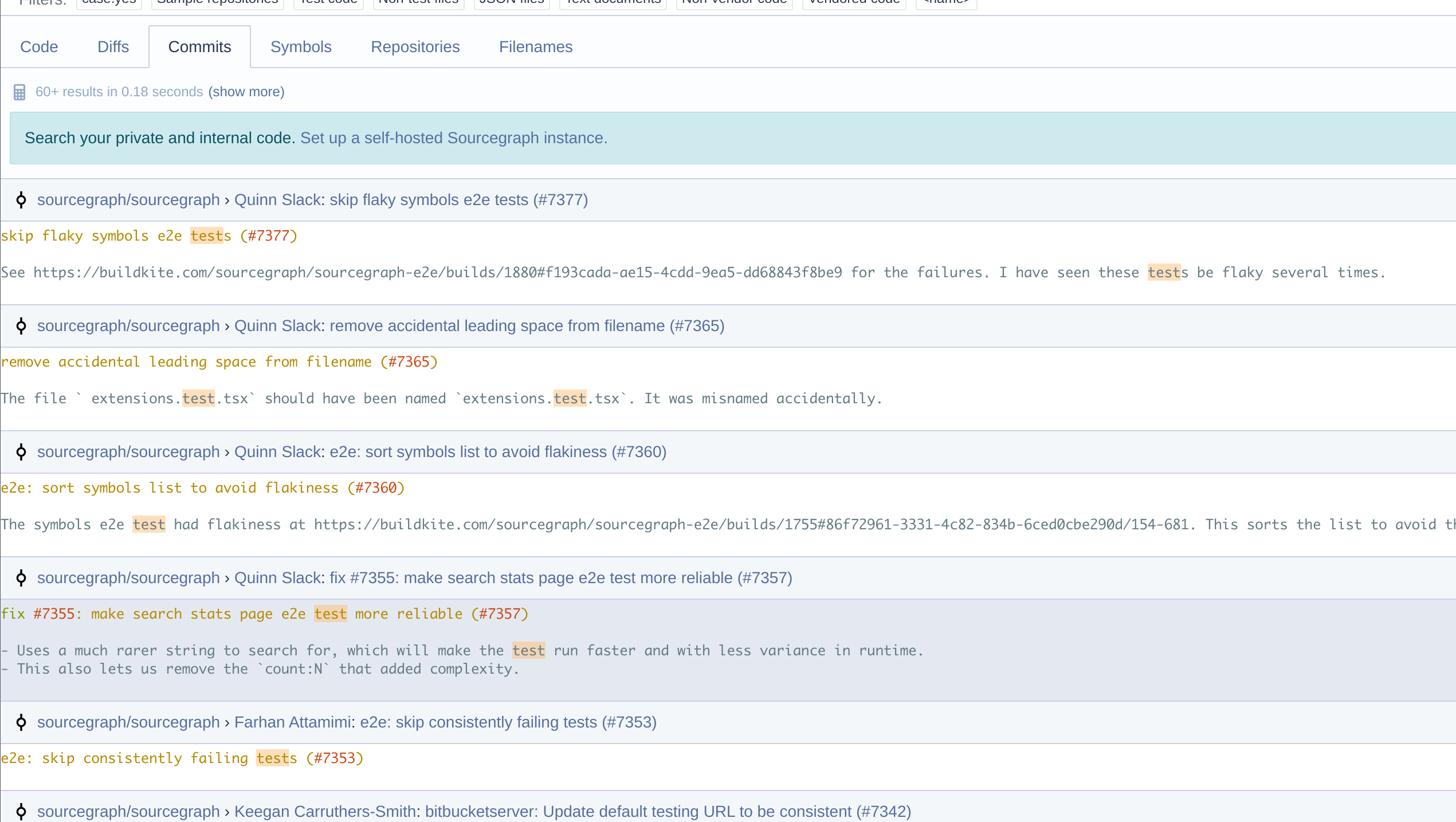Click commit icon beside fix #7355 result
The height and width of the screenshot is (822, 1456).
pos(21,578)
